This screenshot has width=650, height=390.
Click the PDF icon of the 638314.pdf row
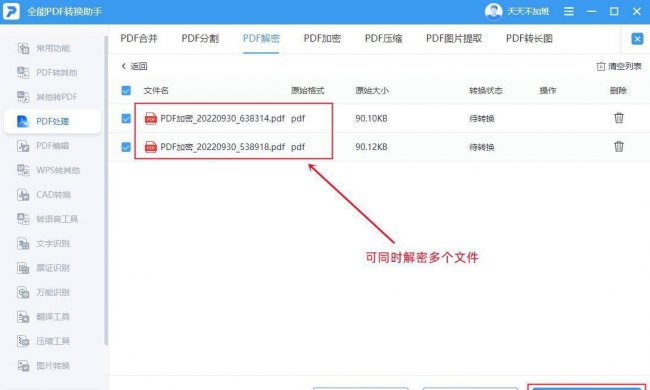click(x=150, y=119)
